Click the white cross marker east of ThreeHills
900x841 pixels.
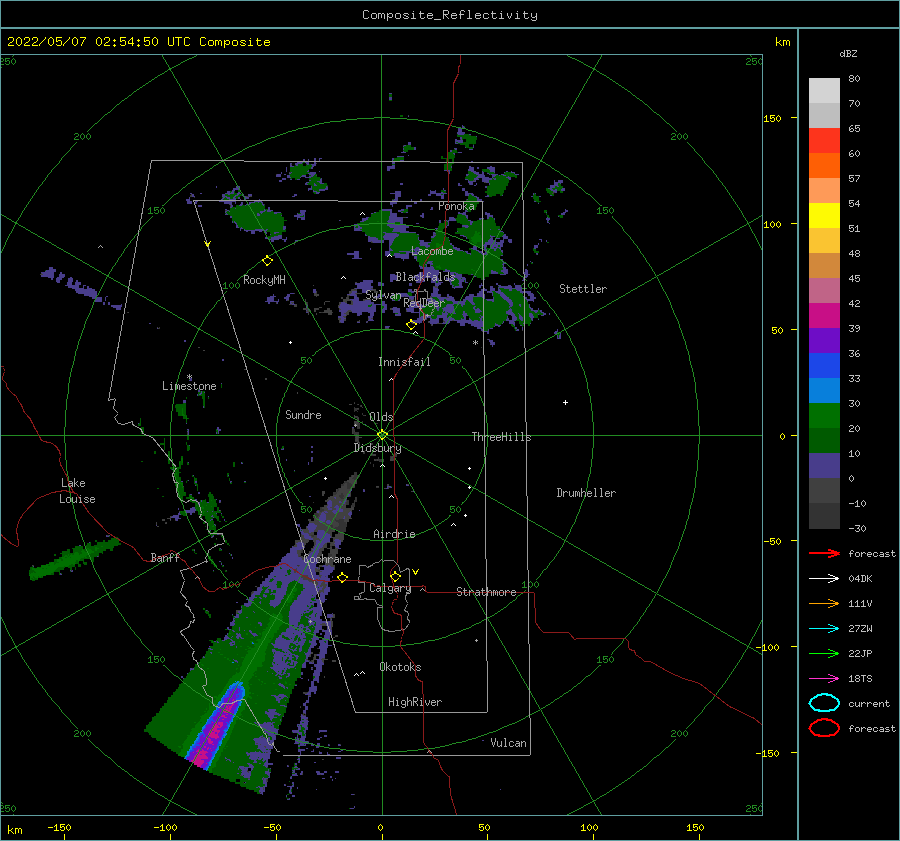(x=565, y=402)
